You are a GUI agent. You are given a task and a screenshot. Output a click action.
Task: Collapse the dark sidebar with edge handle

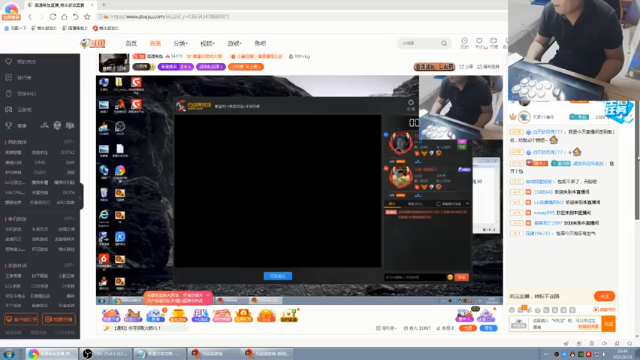pos(81,196)
